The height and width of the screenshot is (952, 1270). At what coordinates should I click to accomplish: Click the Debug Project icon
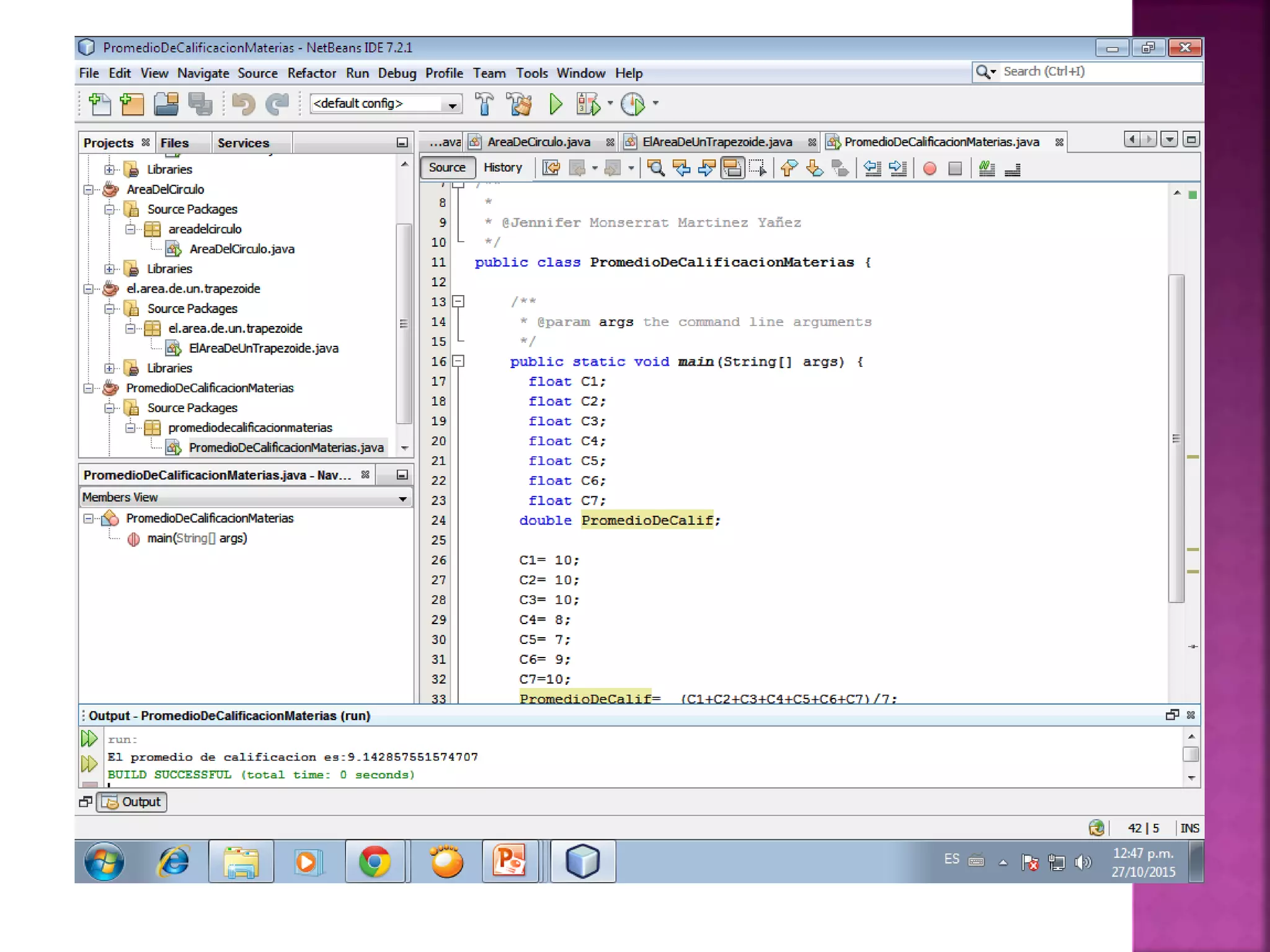[588, 104]
